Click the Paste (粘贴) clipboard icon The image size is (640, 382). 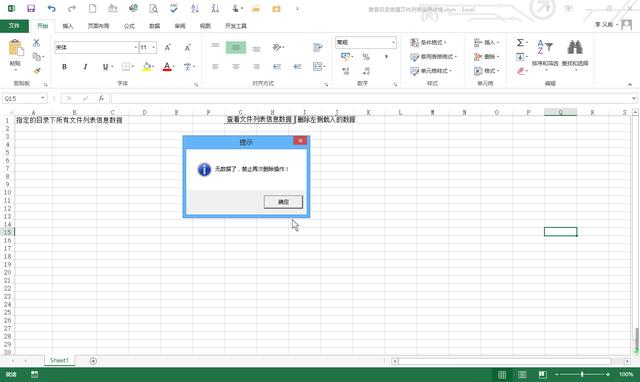(x=15, y=49)
